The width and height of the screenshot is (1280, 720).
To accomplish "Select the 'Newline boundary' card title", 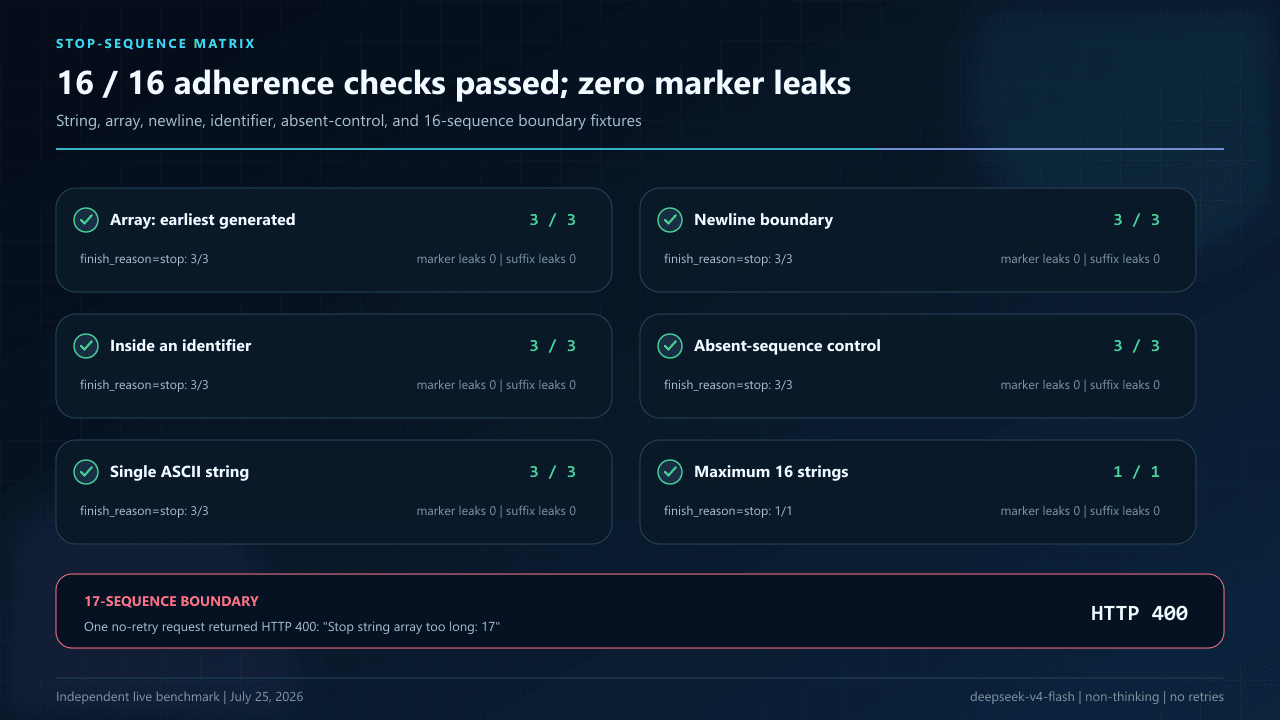I will tap(763, 220).
